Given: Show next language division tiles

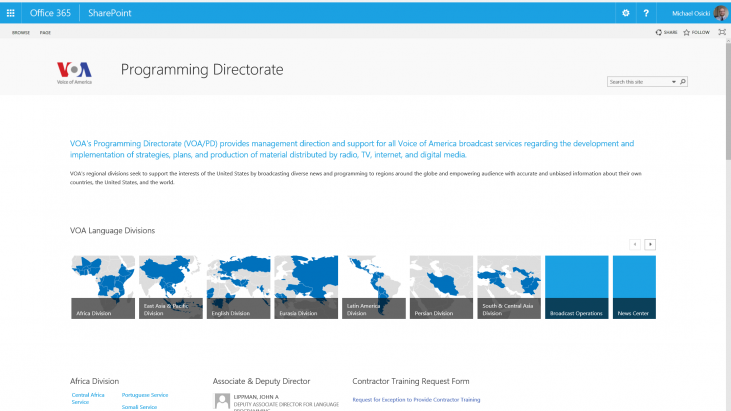Looking at the screenshot, I should point(650,244).
